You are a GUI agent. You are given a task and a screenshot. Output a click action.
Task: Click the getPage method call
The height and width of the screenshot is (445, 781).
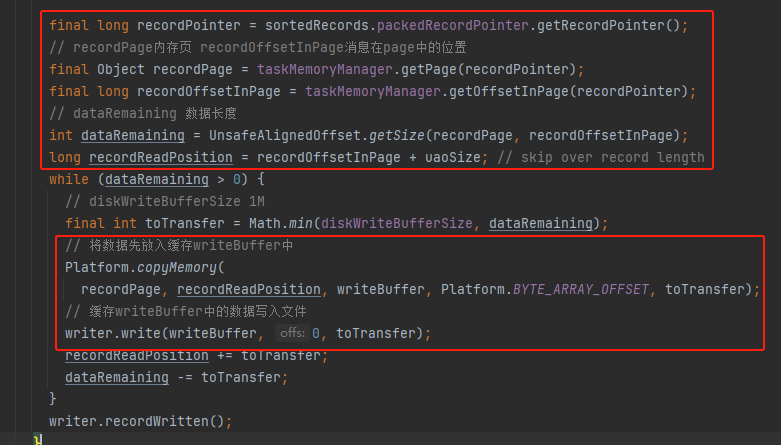click(428, 69)
